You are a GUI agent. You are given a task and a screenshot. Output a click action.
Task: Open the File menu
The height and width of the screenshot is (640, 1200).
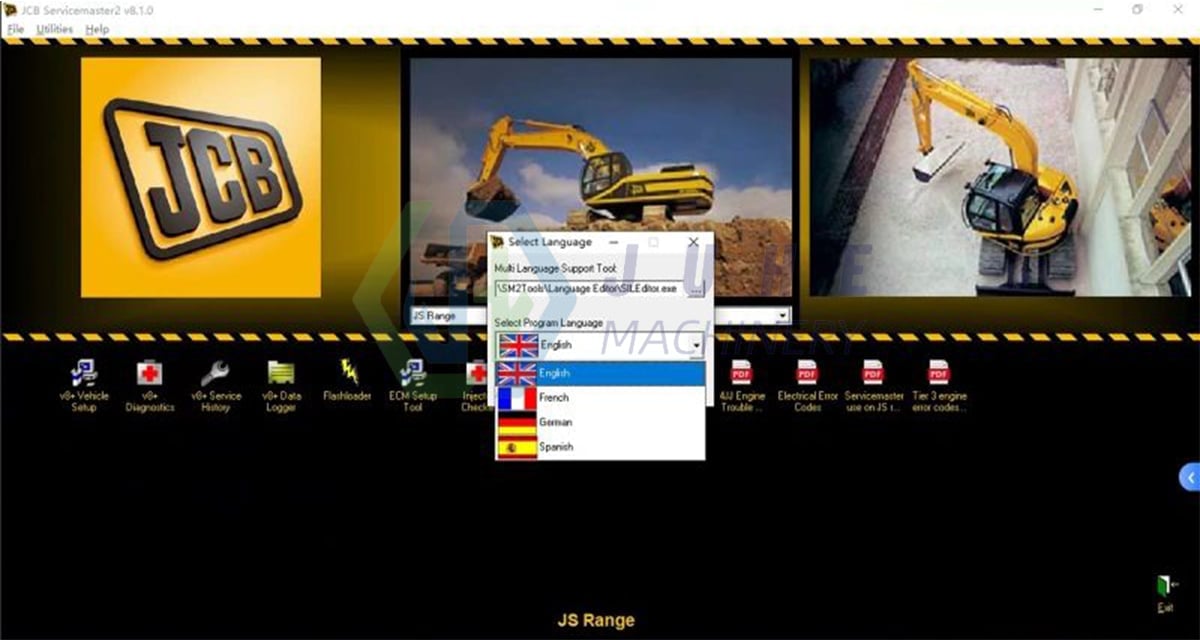click(15, 29)
